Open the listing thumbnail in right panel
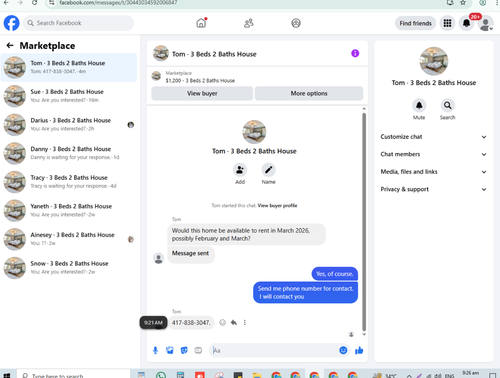500x378 pixels. coord(434,61)
